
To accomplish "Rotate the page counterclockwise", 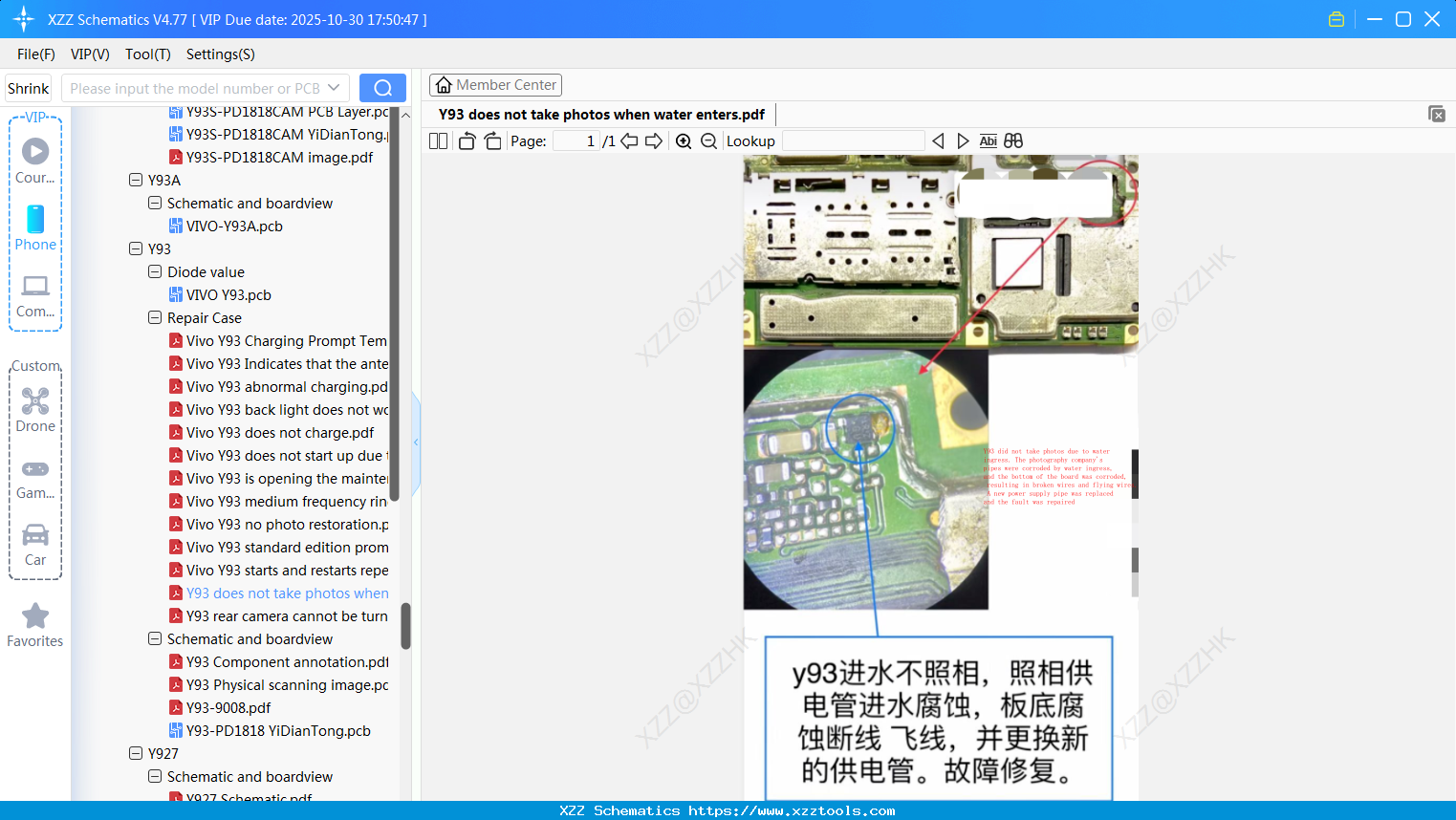I will (x=467, y=141).
